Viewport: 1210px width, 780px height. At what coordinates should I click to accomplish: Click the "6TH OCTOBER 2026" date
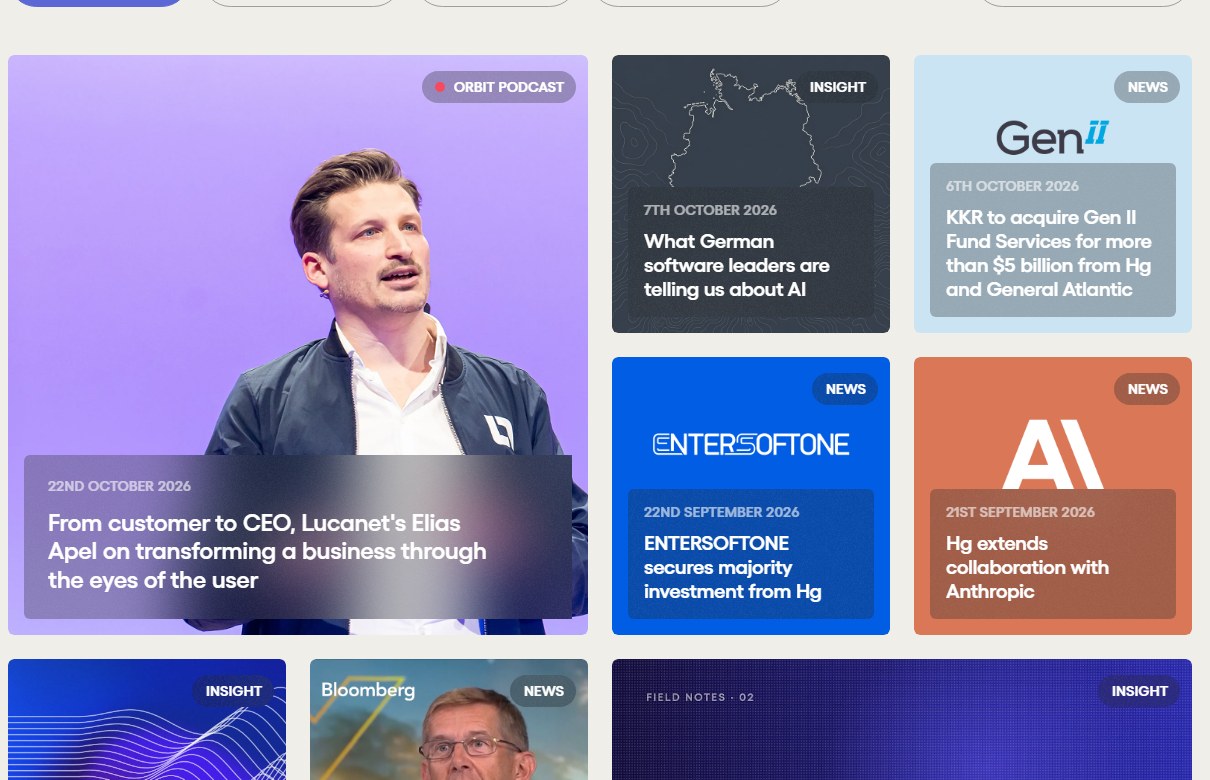[x=1012, y=186]
